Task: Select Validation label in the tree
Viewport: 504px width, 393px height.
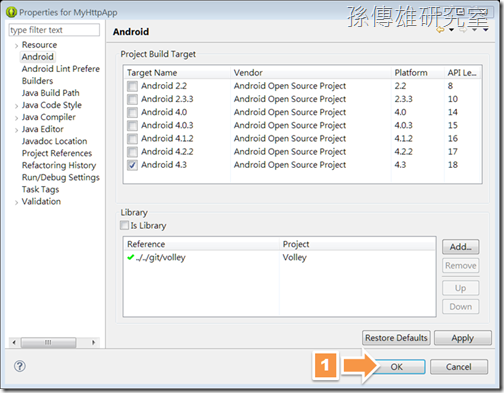Action: coord(41,201)
